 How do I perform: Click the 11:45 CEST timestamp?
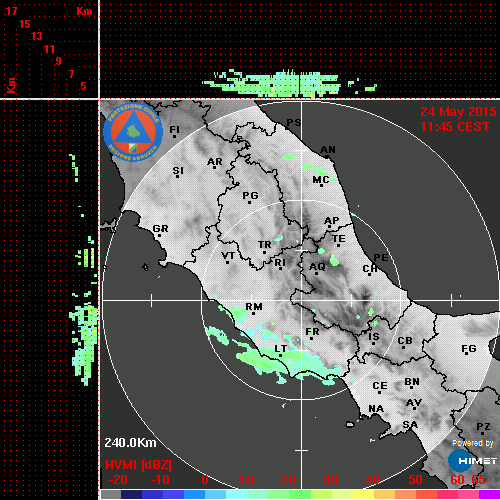coord(455,127)
